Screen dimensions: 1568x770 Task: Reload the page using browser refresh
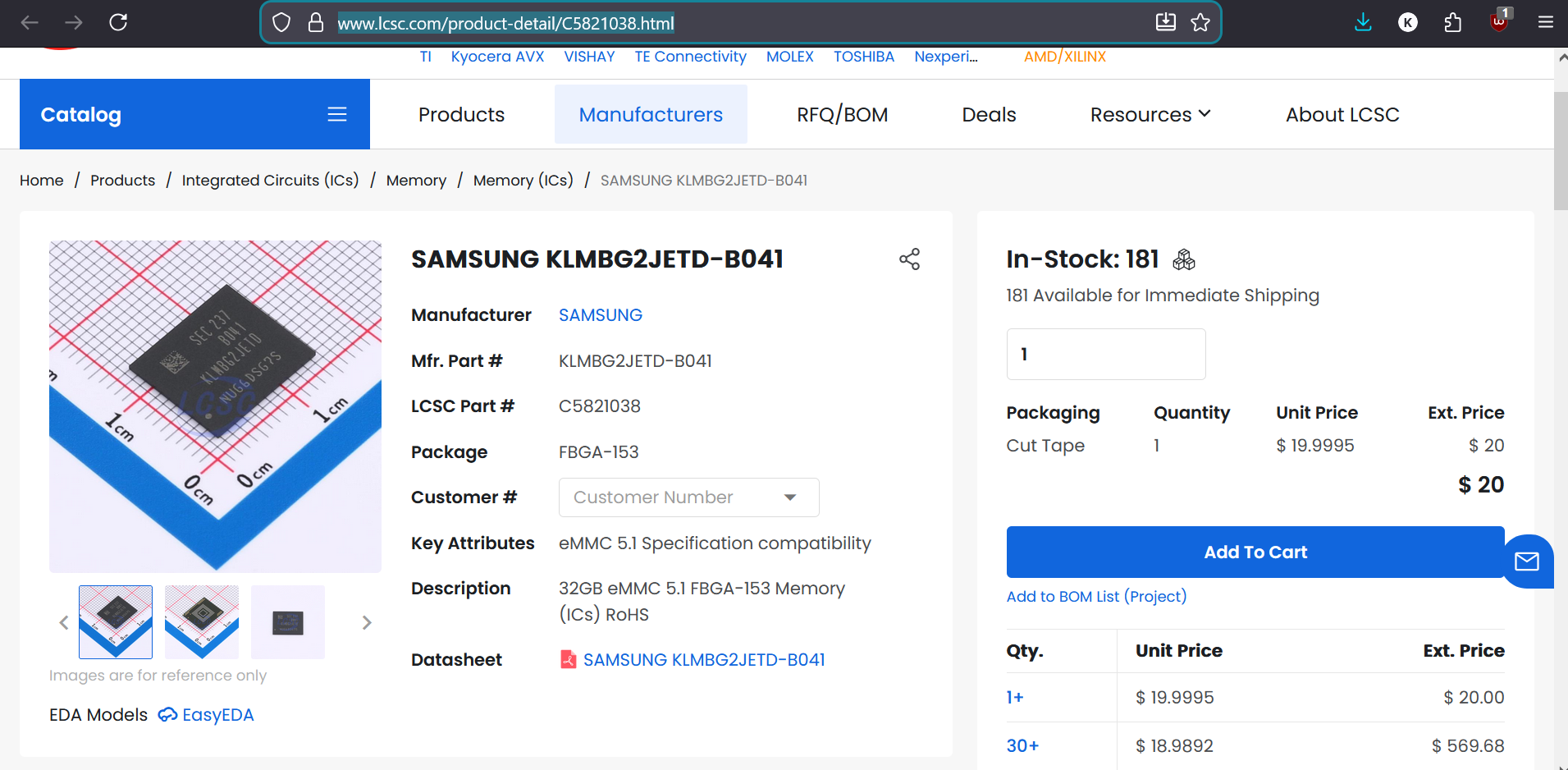pos(118,22)
